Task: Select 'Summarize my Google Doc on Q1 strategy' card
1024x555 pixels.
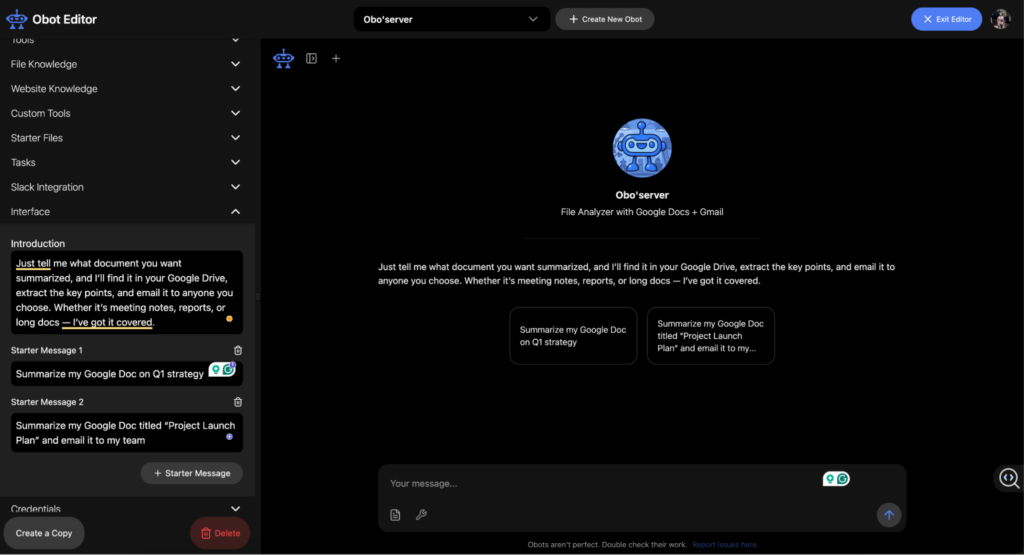Action: point(573,336)
